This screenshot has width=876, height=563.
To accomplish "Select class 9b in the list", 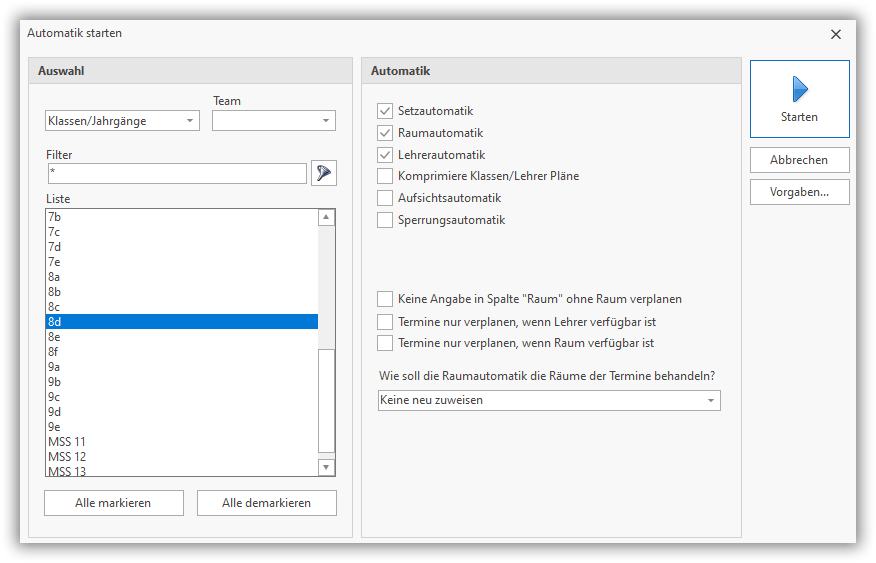I will point(182,382).
